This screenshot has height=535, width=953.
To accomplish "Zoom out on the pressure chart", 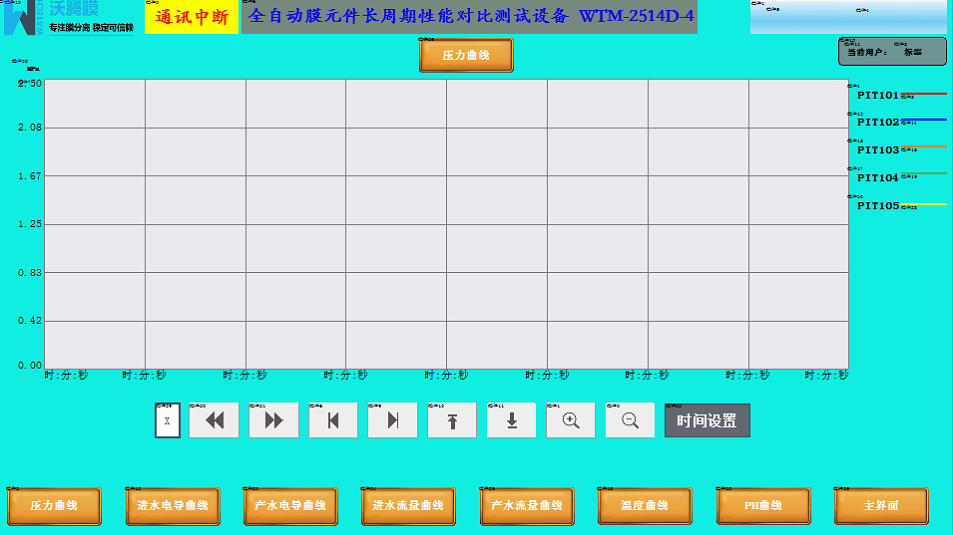I will (630, 421).
